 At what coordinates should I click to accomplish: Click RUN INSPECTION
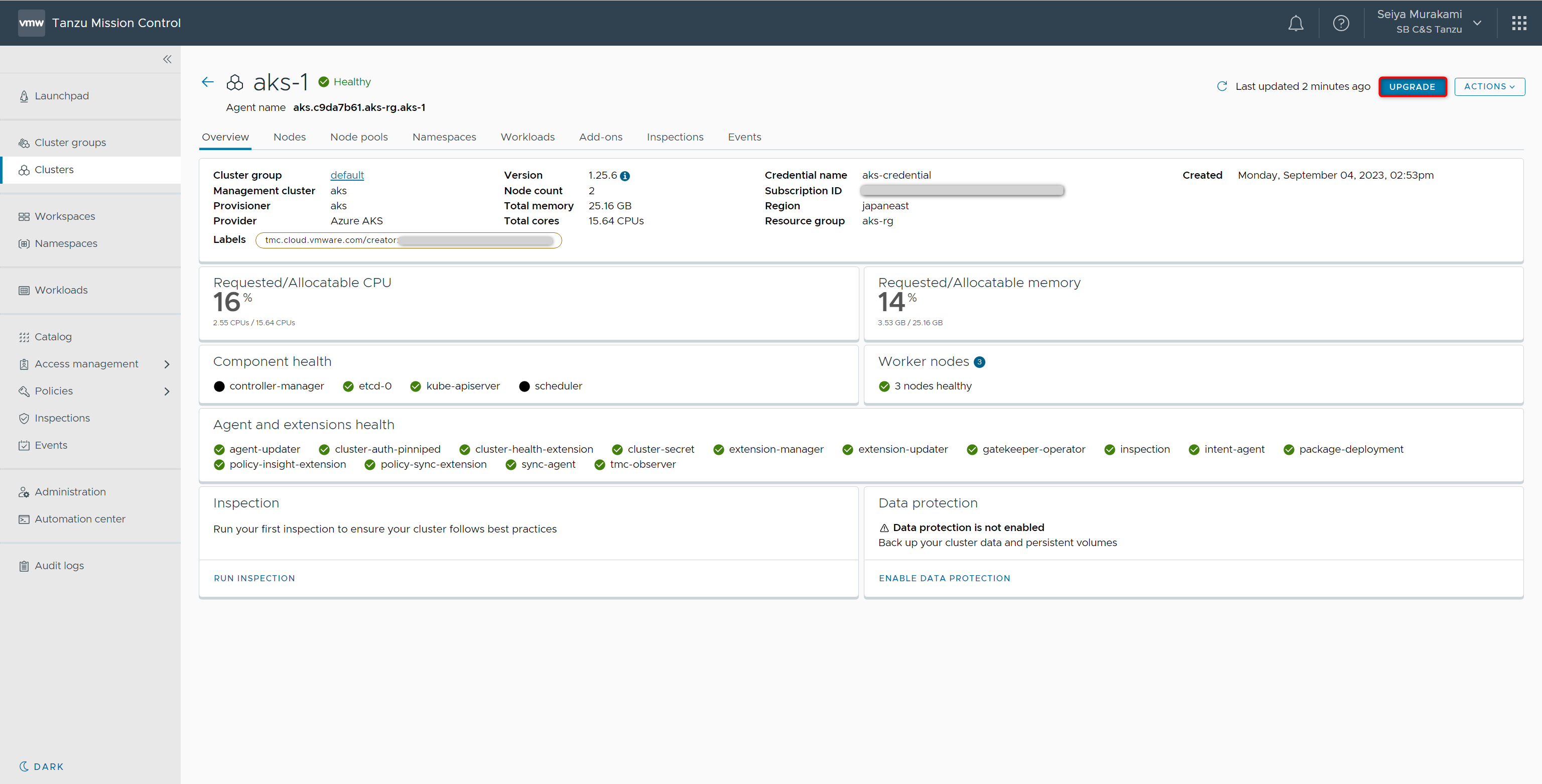click(x=254, y=578)
